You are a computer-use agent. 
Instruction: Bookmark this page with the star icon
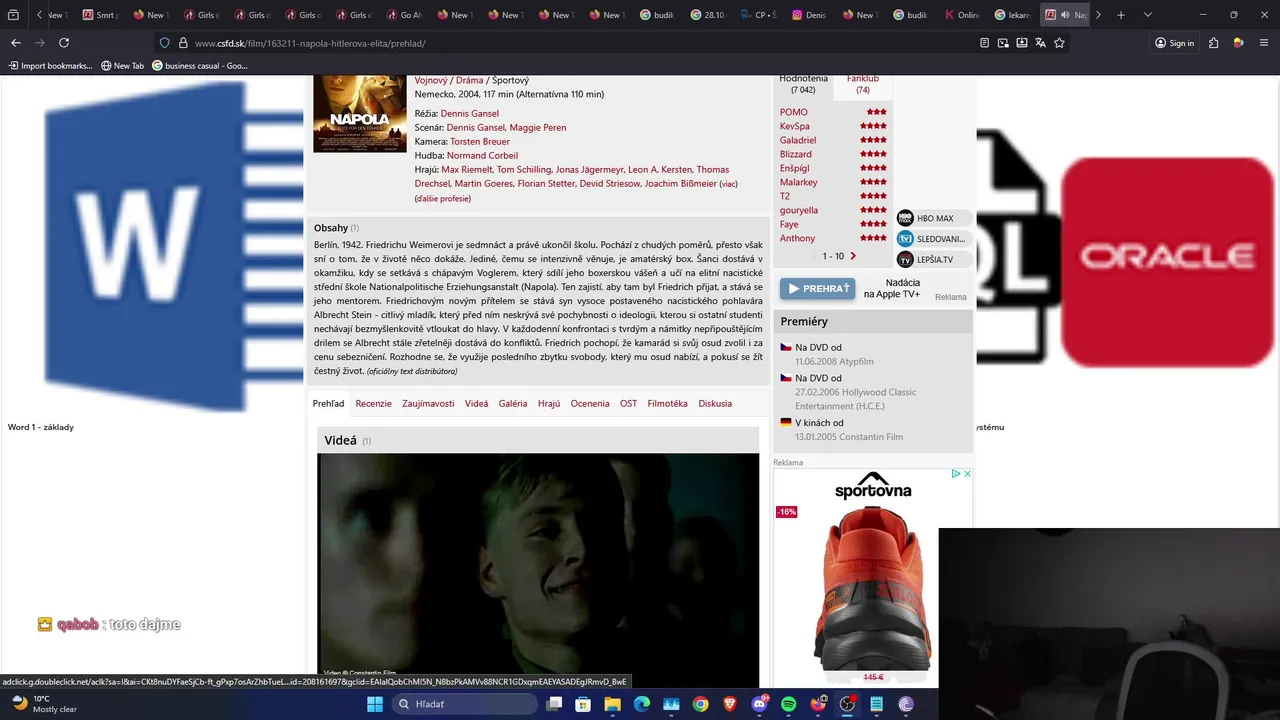1059,43
